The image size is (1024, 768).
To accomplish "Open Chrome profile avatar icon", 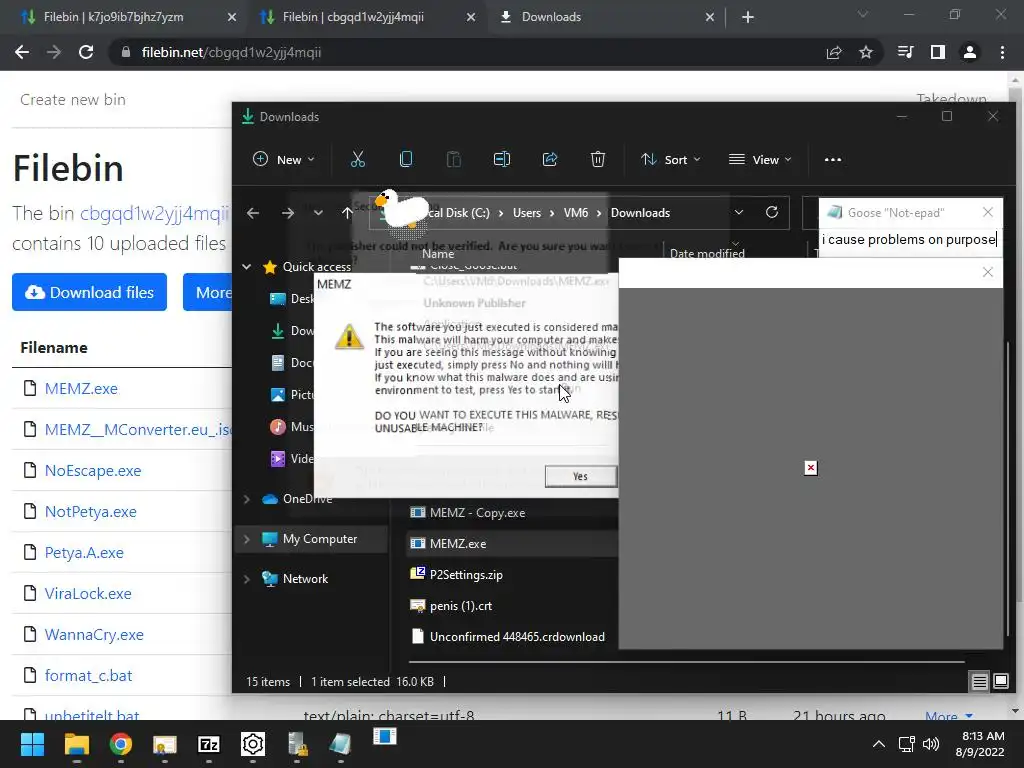I will 970,52.
